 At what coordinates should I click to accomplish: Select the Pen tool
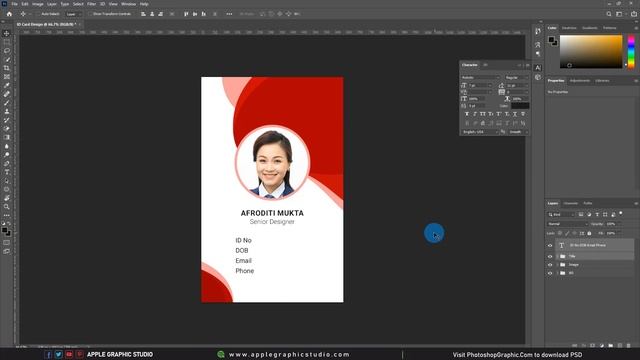pos(7,164)
